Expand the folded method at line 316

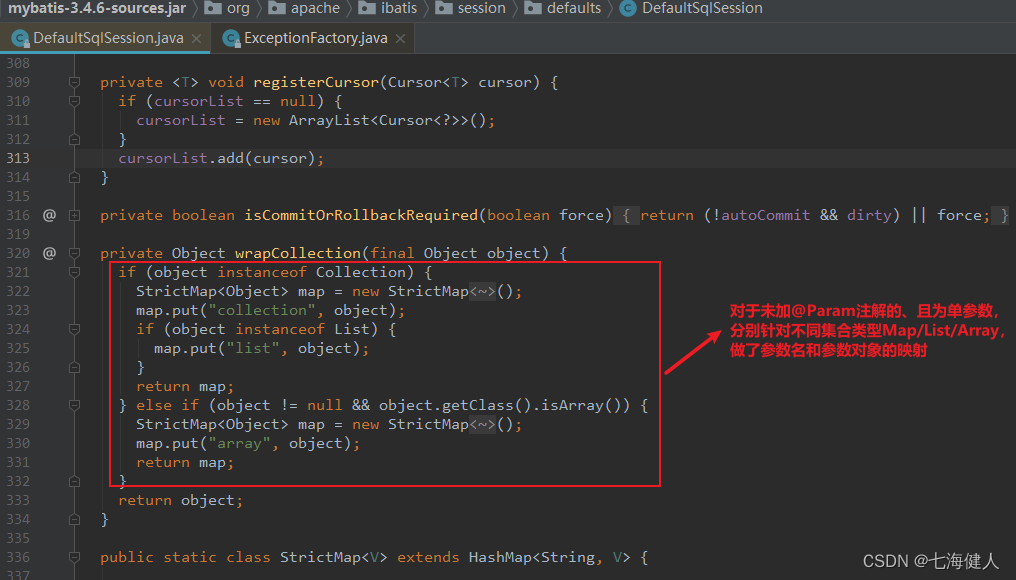(73, 214)
